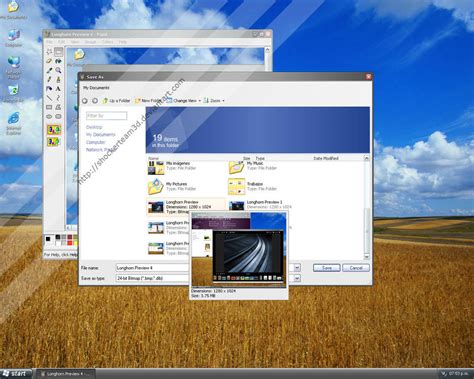Go Up a Folder in Save As
Image resolution: width=474 pixels, height=379 pixels.
[x=116, y=100]
